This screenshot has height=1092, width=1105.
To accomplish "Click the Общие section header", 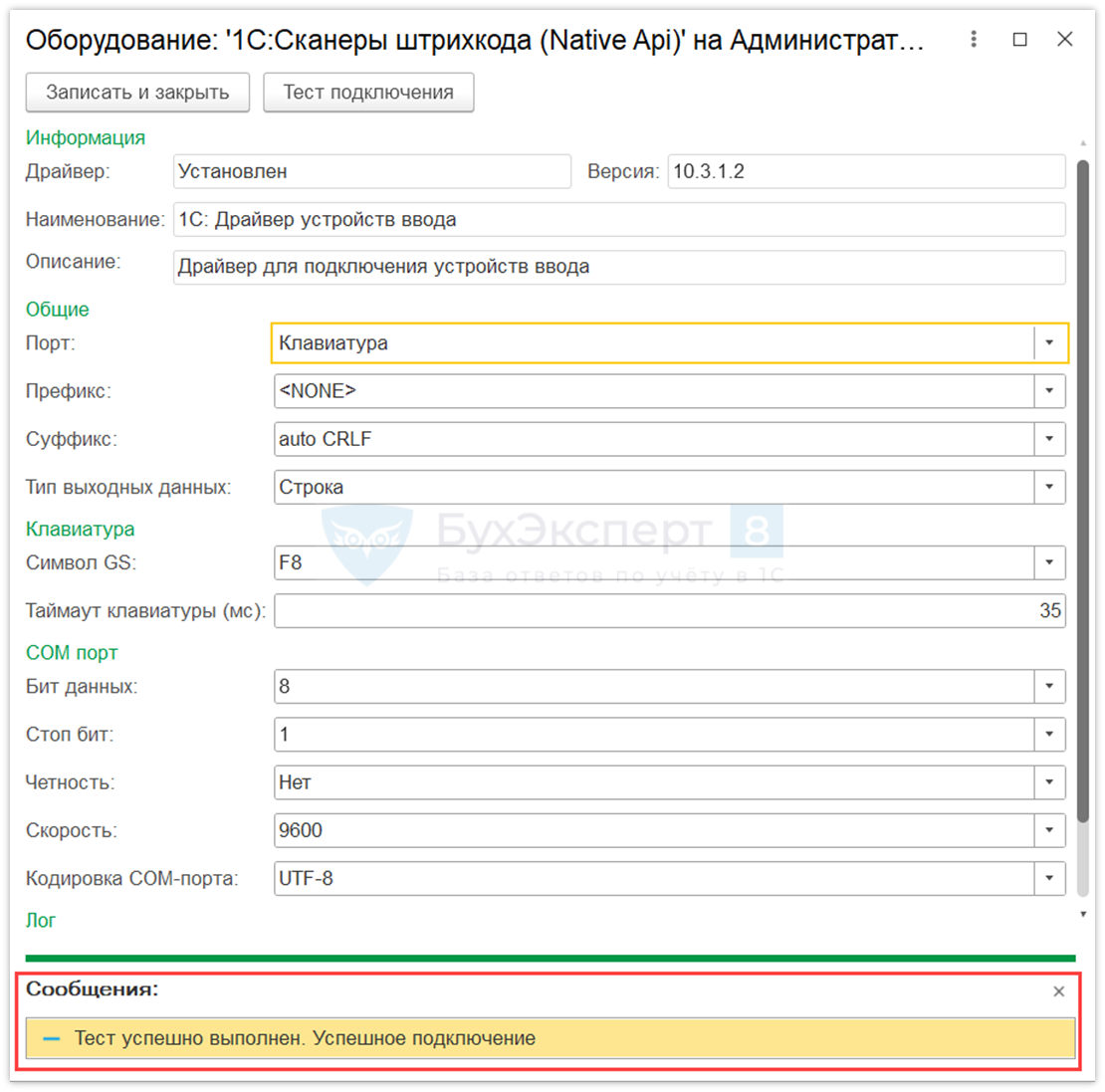I will click(x=57, y=310).
